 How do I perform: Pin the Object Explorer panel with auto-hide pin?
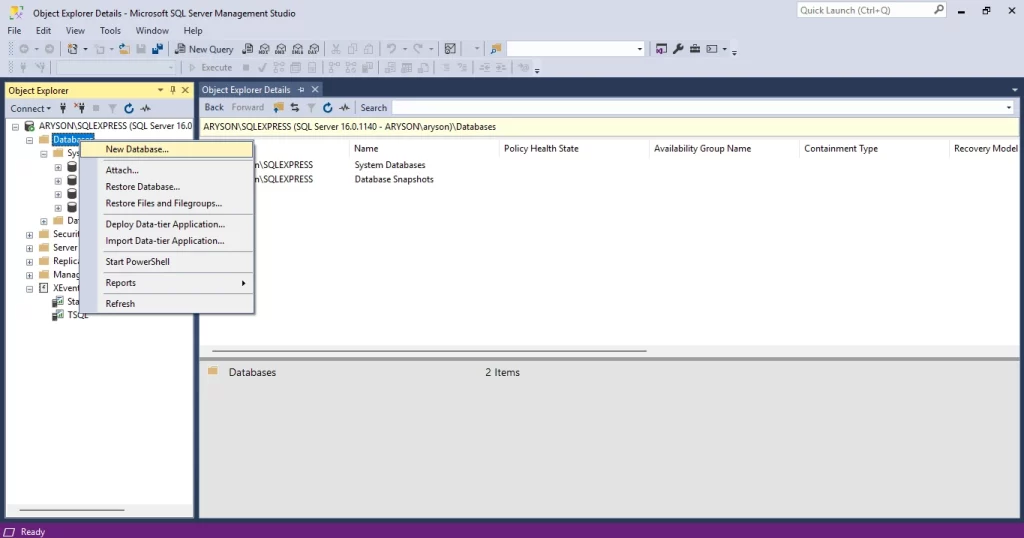[173, 90]
